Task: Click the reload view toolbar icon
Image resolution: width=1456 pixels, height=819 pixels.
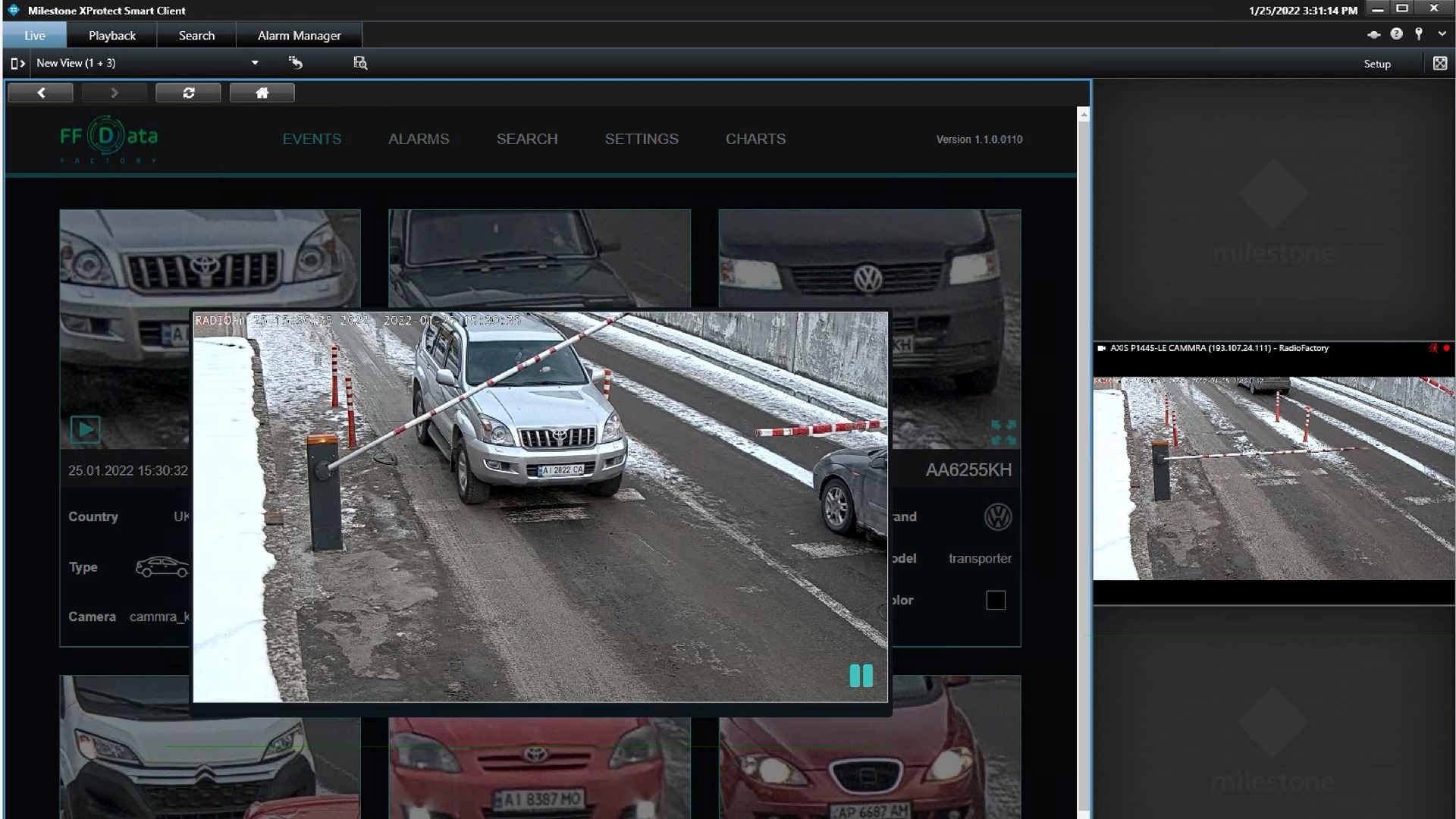Action: pyautogui.click(x=296, y=63)
